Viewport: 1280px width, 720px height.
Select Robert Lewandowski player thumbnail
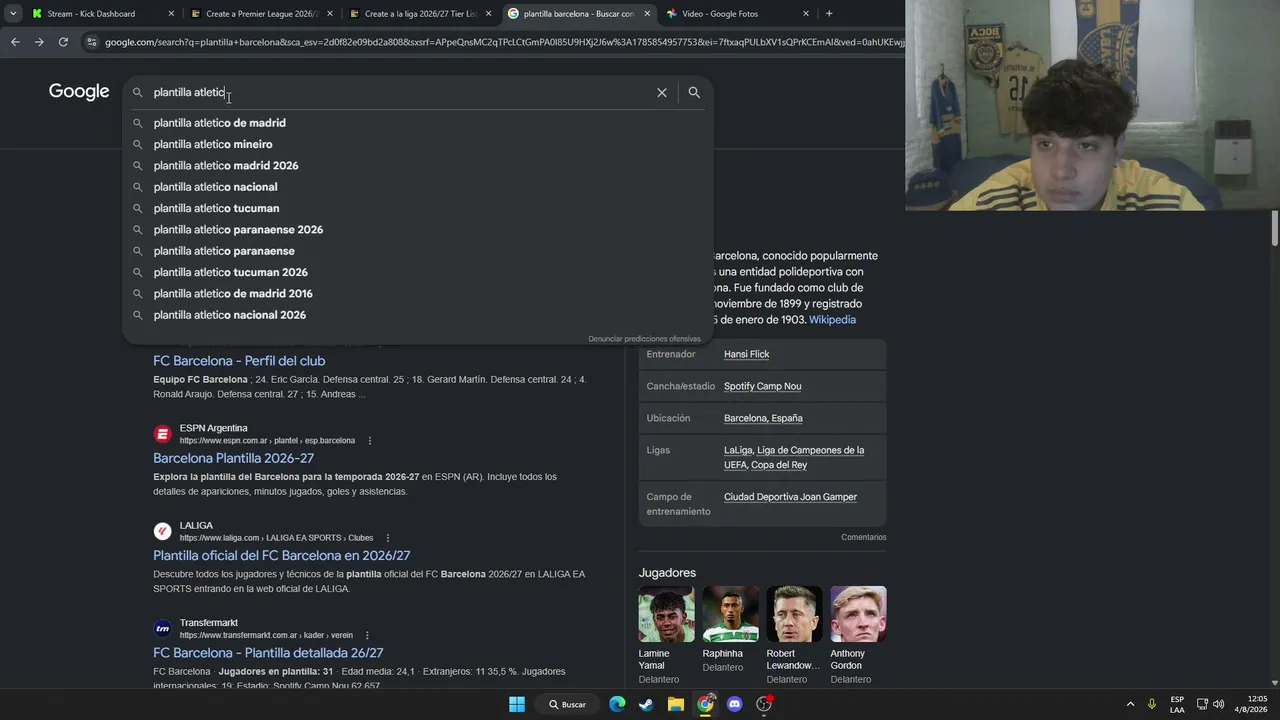point(795,614)
